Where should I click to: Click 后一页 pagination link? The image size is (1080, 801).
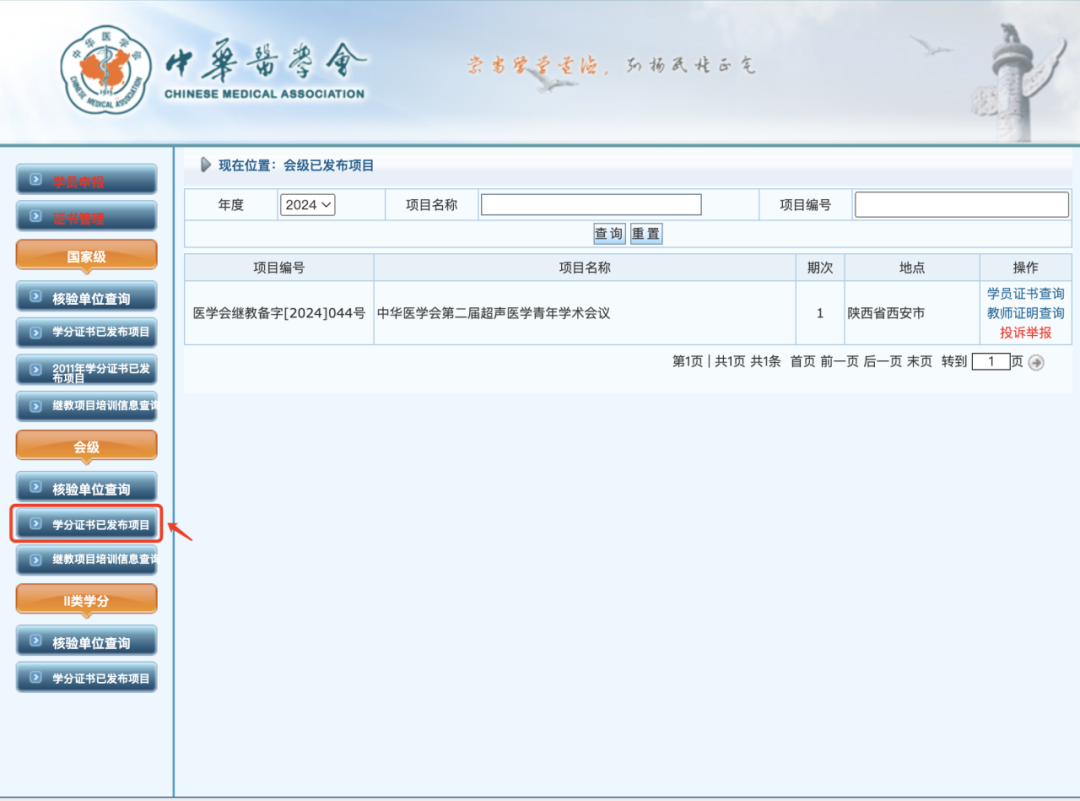click(x=882, y=362)
